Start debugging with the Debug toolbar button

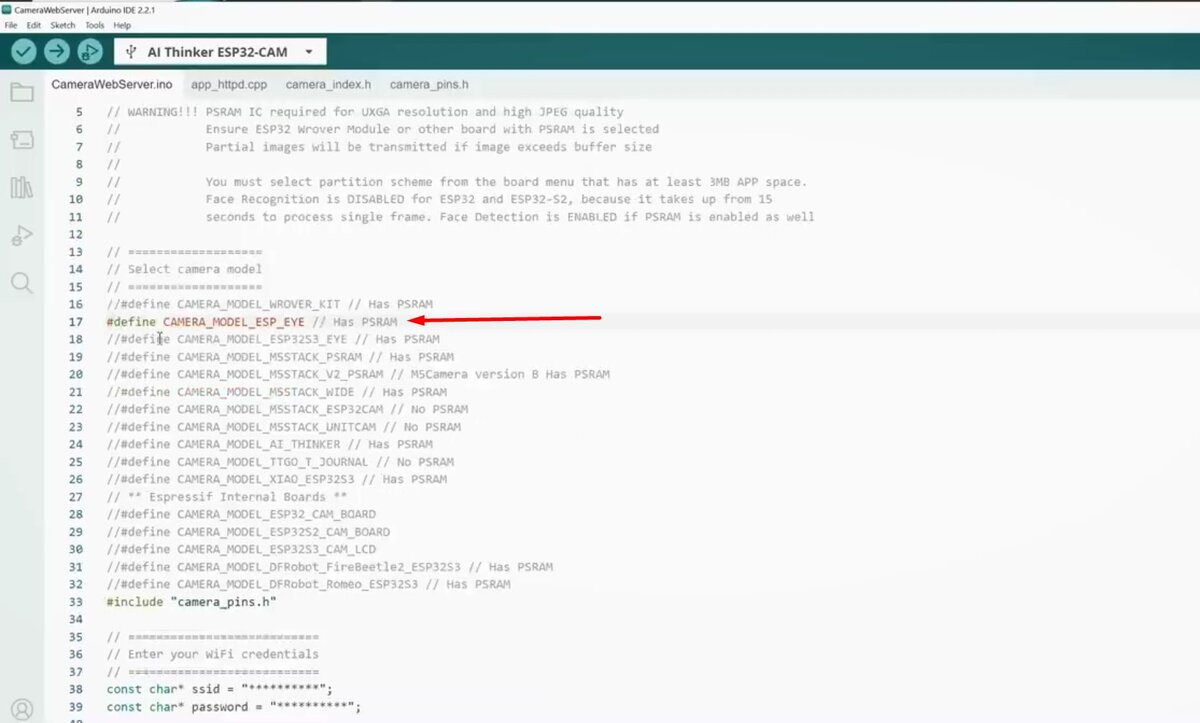click(x=90, y=52)
